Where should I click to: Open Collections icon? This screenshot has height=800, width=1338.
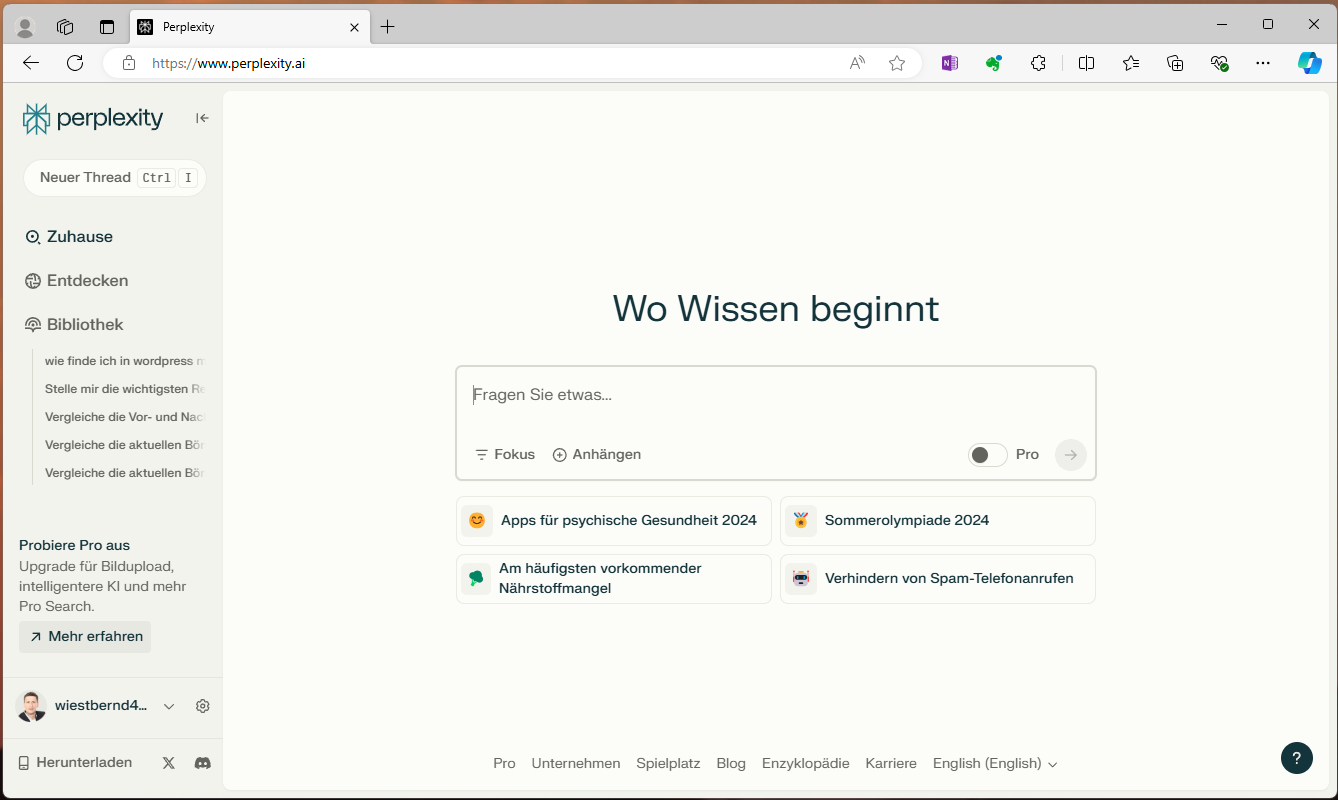pos(1175,63)
